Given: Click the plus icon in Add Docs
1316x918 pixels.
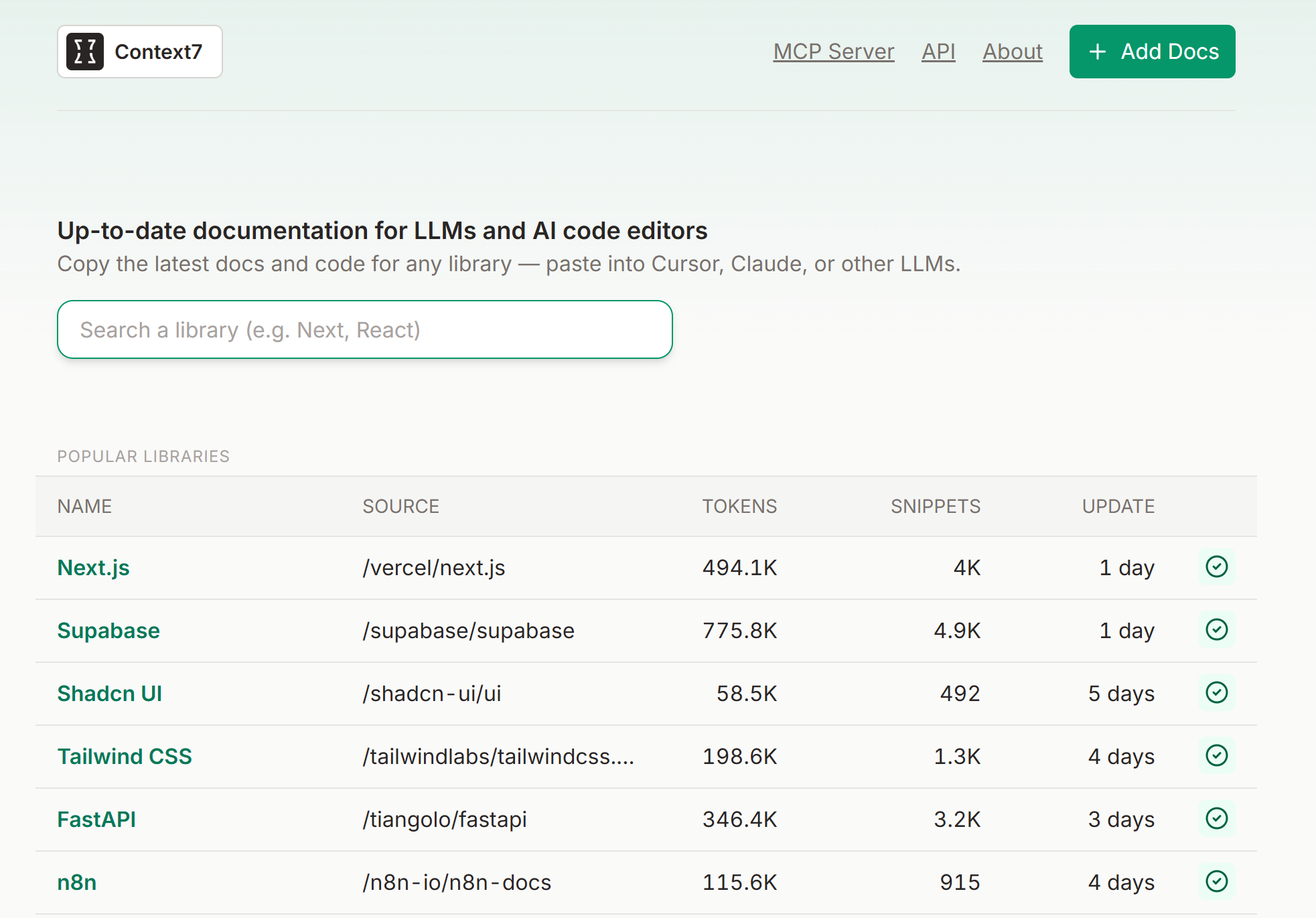Looking at the screenshot, I should (1098, 52).
